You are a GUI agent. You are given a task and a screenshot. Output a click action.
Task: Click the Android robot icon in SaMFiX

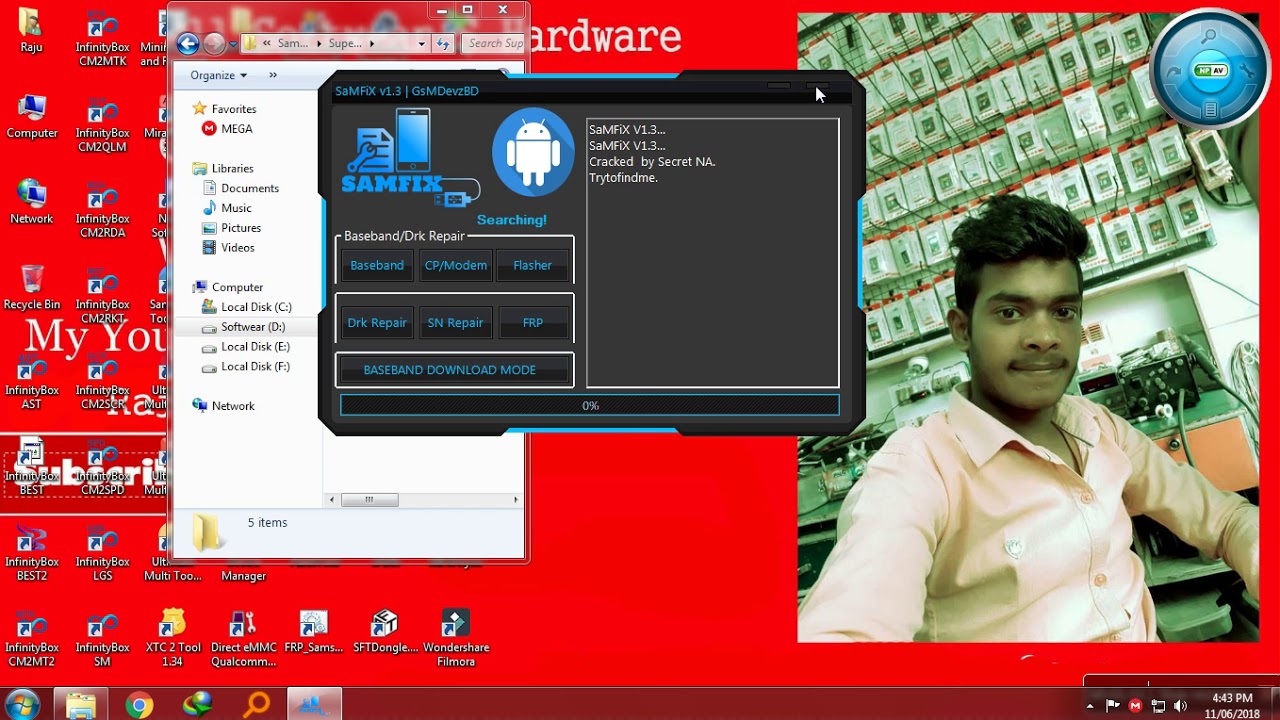534,152
